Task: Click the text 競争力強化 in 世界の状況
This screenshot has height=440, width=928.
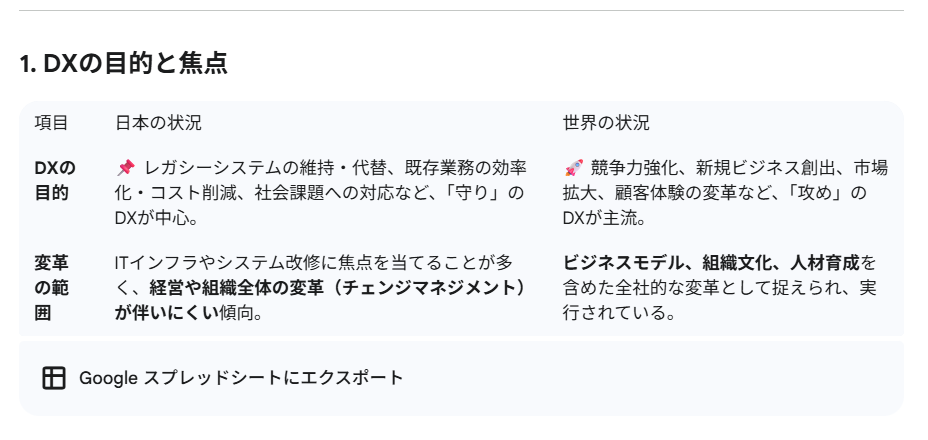Action: pos(629,167)
